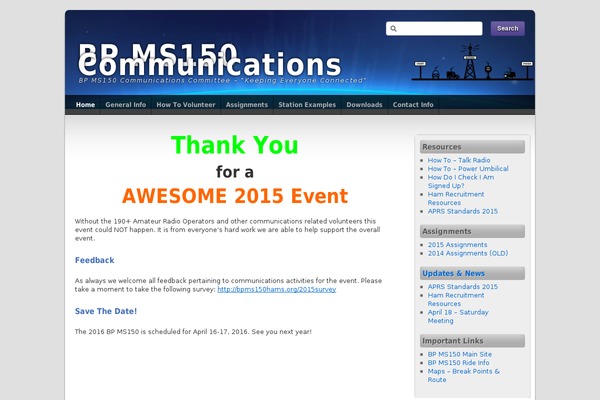Click the Resources sidebar heading
This screenshot has width=600, height=400.
click(x=472, y=147)
